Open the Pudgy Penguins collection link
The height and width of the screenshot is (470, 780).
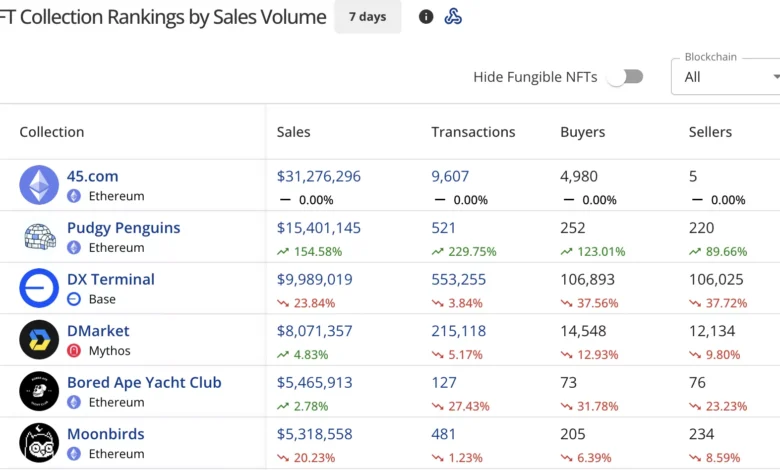pos(123,228)
